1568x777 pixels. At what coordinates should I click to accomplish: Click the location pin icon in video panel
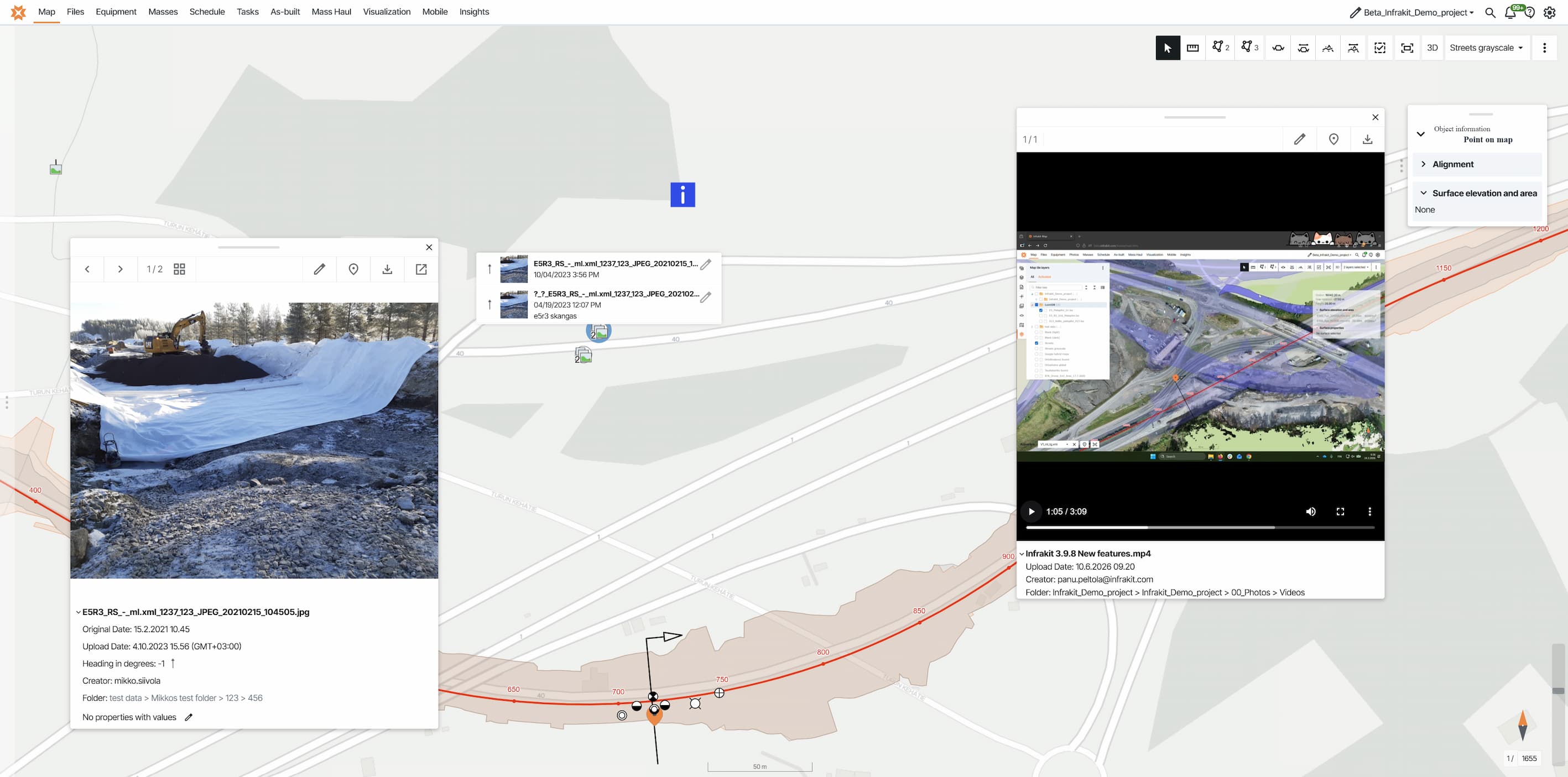pyautogui.click(x=1333, y=139)
